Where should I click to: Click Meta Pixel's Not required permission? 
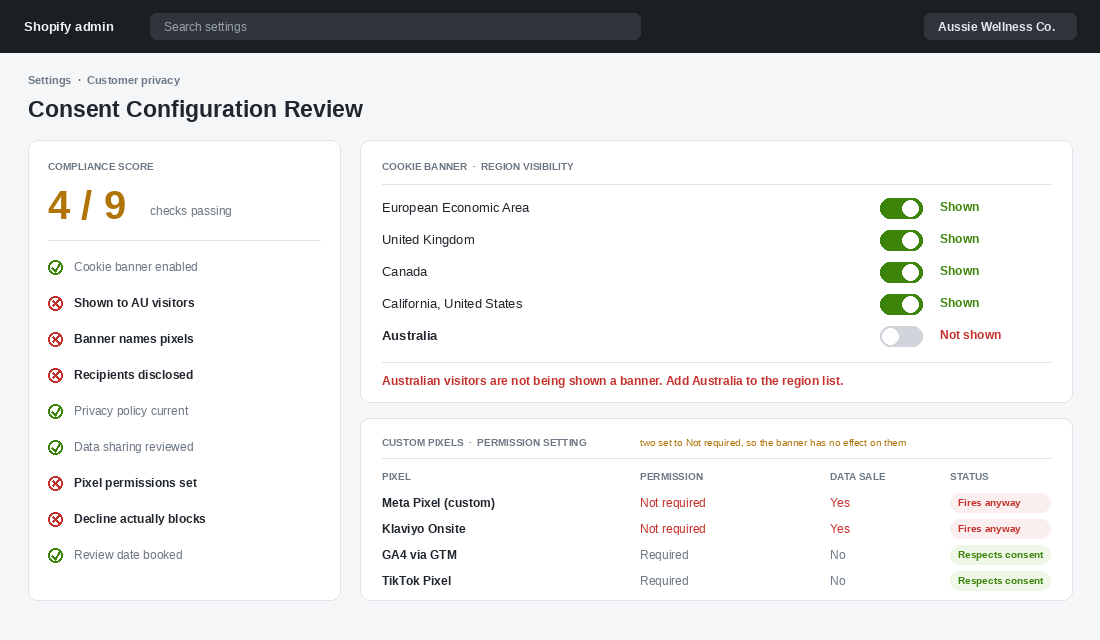(x=673, y=502)
